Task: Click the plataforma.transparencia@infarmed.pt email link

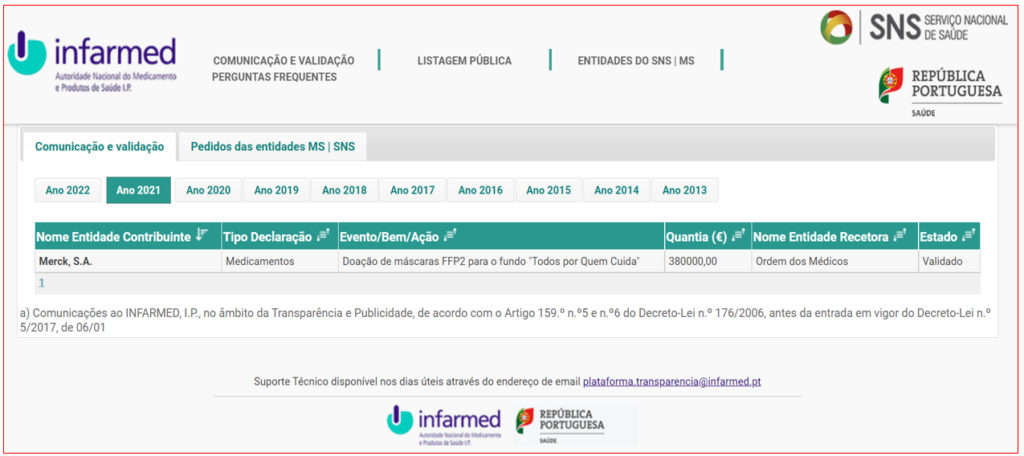Action: coord(672,382)
